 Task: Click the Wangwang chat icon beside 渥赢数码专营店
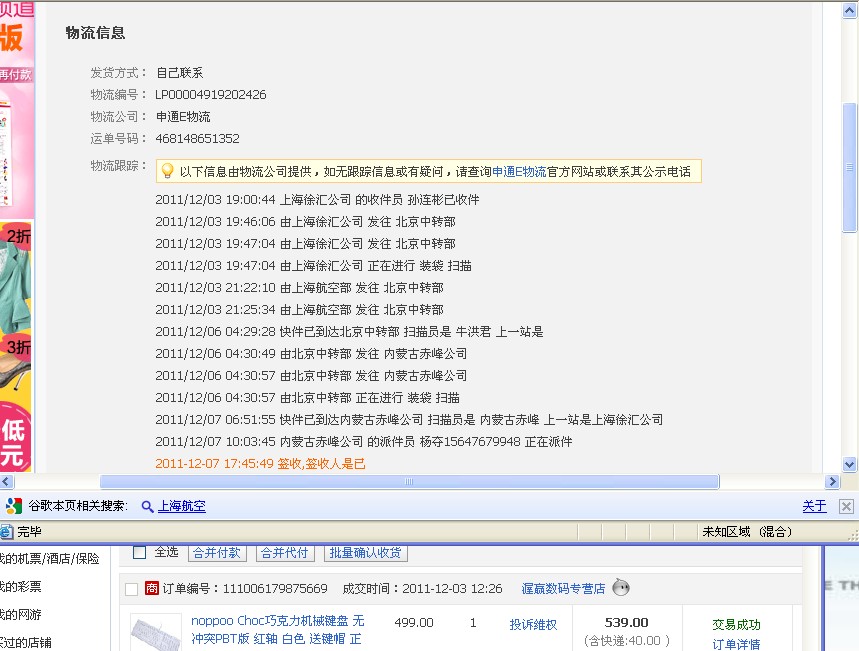coord(621,587)
